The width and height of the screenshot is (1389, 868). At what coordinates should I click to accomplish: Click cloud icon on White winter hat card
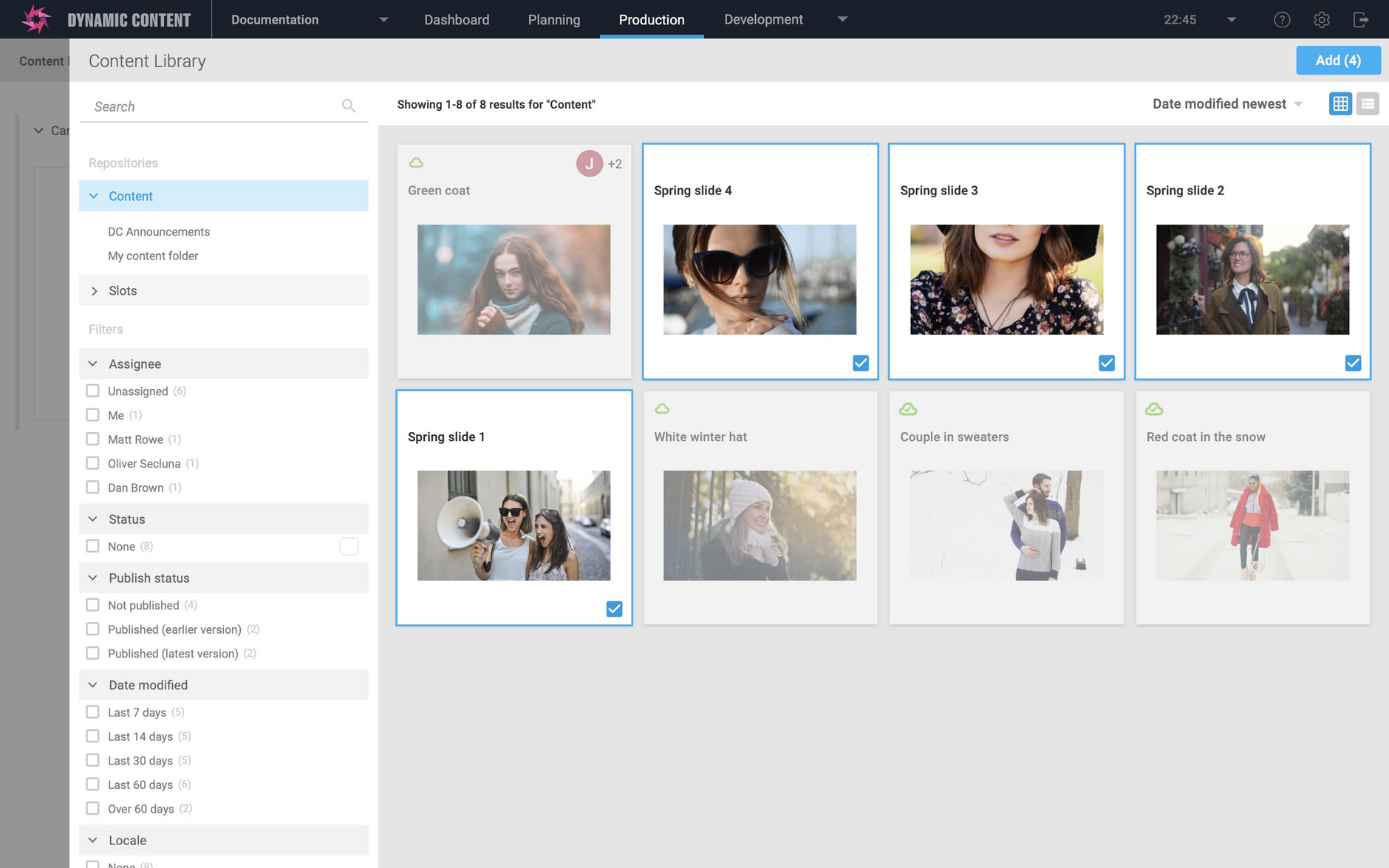click(x=662, y=409)
